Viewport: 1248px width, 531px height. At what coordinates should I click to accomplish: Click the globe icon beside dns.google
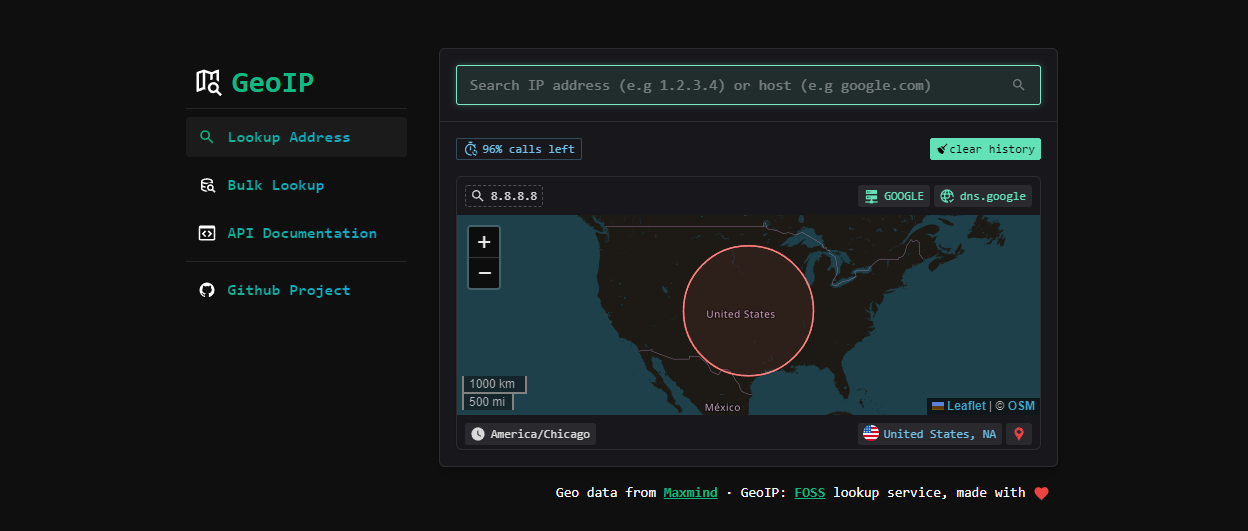click(947, 196)
